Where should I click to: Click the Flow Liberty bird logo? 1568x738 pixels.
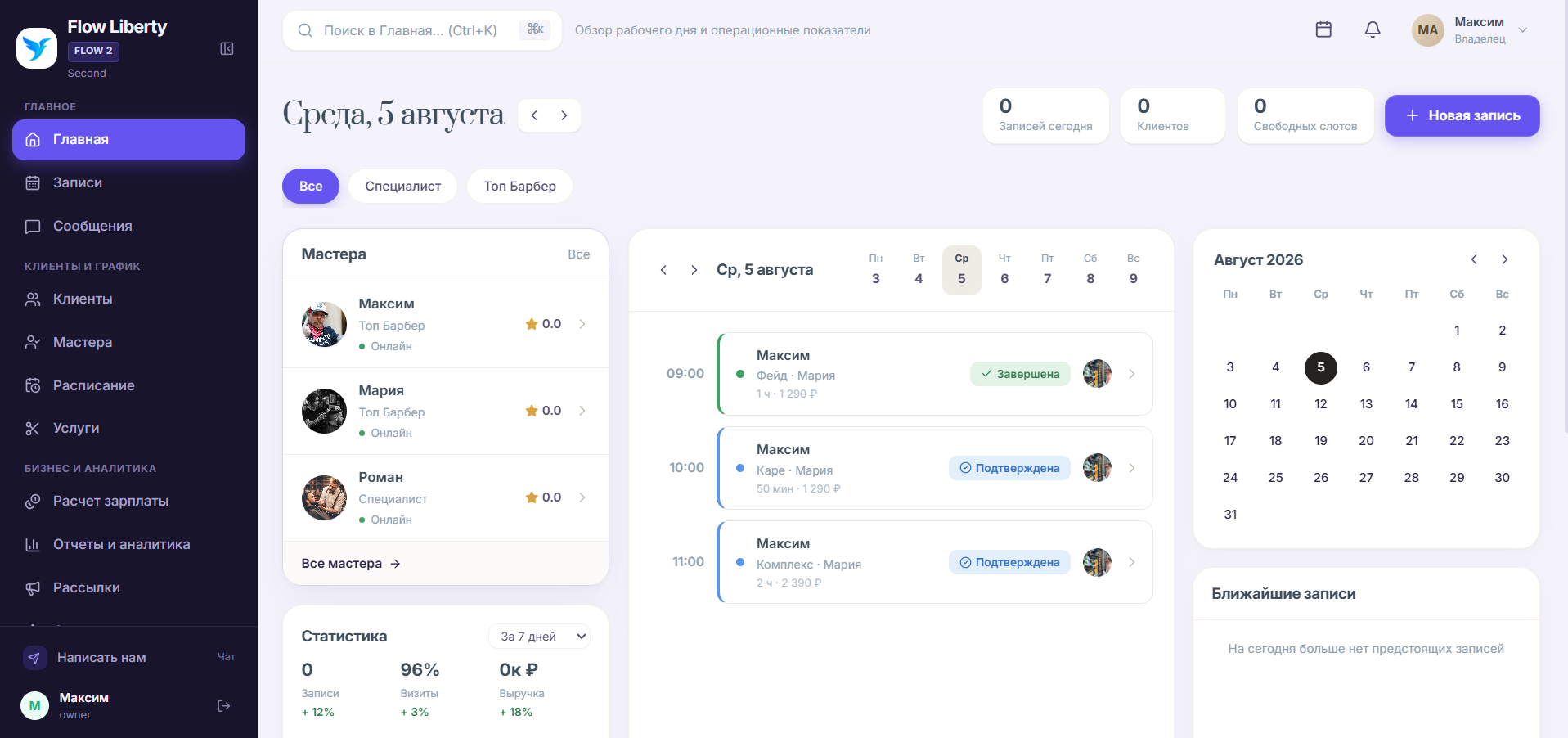tap(37, 48)
